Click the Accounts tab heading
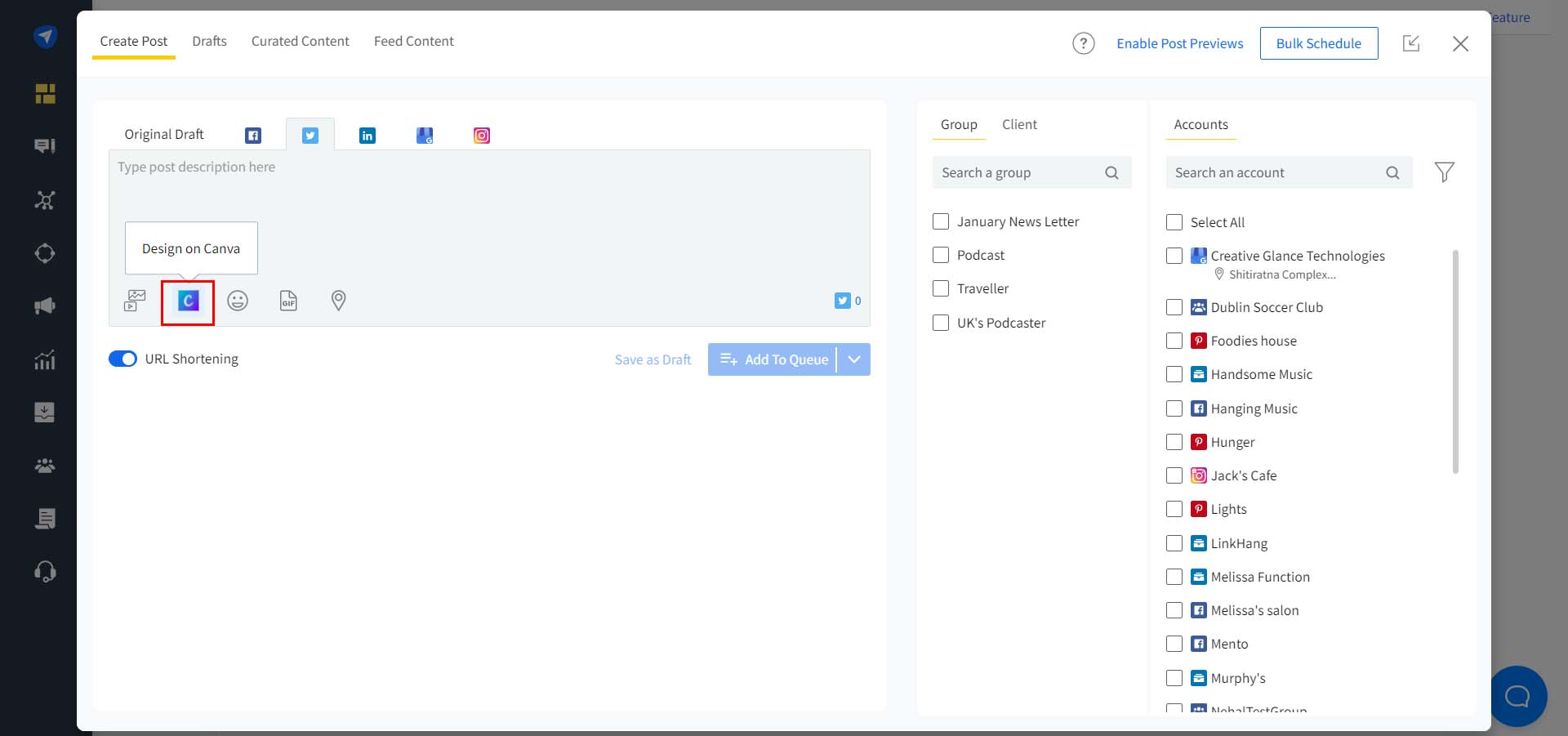The width and height of the screenshot is (1568, 736). click(1200, 124)
